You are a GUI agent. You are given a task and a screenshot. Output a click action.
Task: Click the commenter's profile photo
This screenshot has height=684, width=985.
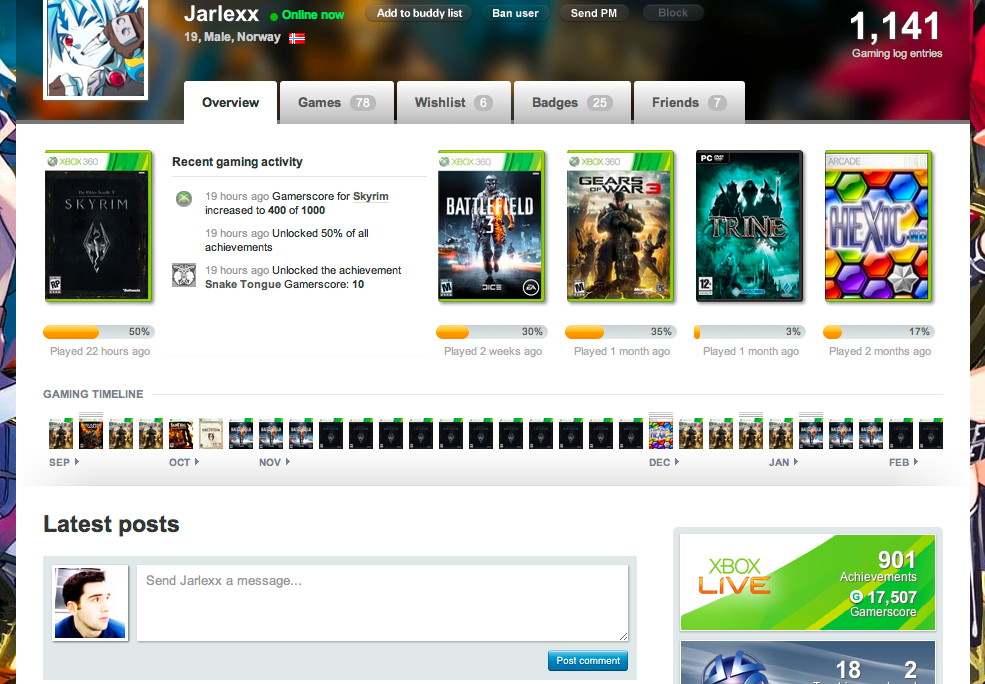pyautogui.click(x=90, y=603)
